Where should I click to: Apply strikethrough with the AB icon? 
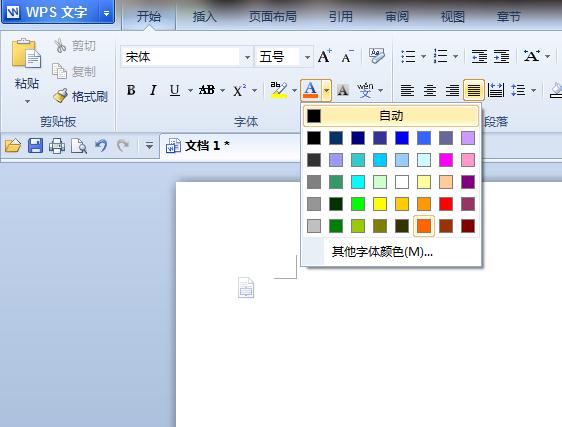pos(207,90)
